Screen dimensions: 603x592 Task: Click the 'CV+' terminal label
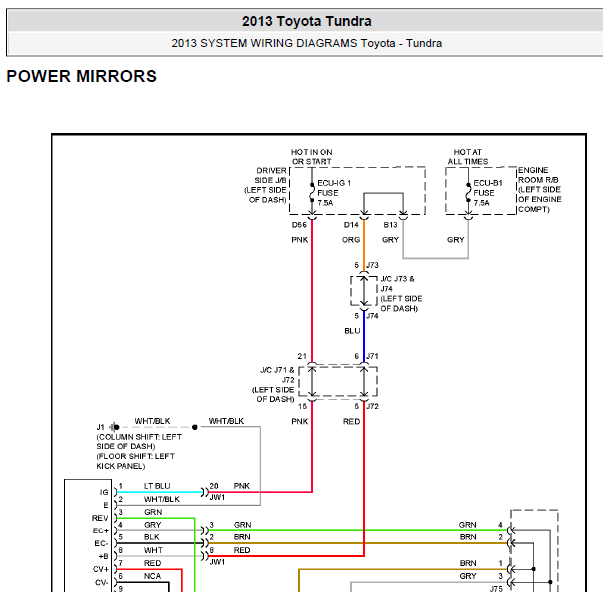(x=101, y=569)
